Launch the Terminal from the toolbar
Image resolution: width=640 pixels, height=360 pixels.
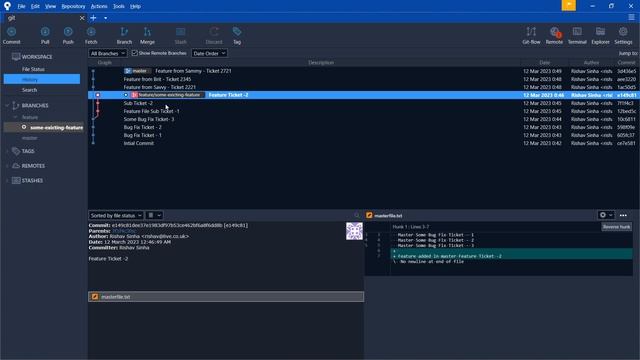[x=577, y=36]
